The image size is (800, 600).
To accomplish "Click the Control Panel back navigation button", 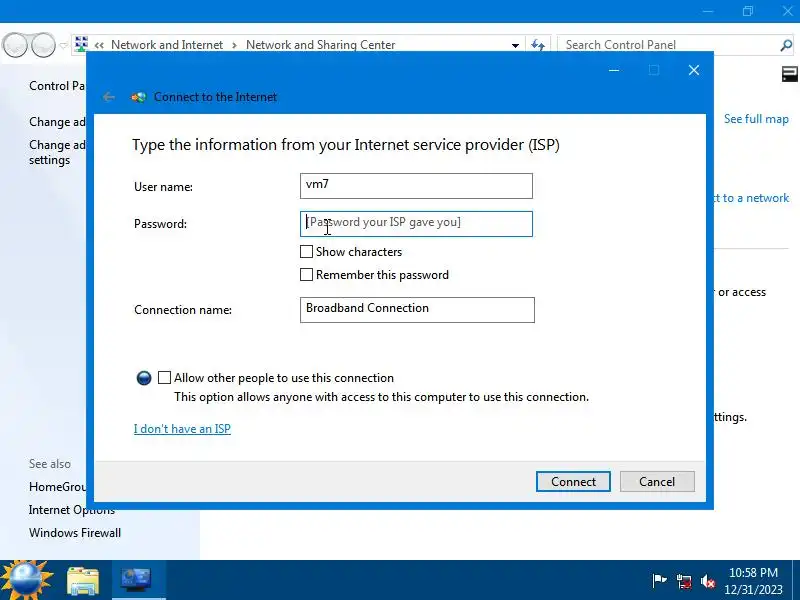I will (15, 45).
